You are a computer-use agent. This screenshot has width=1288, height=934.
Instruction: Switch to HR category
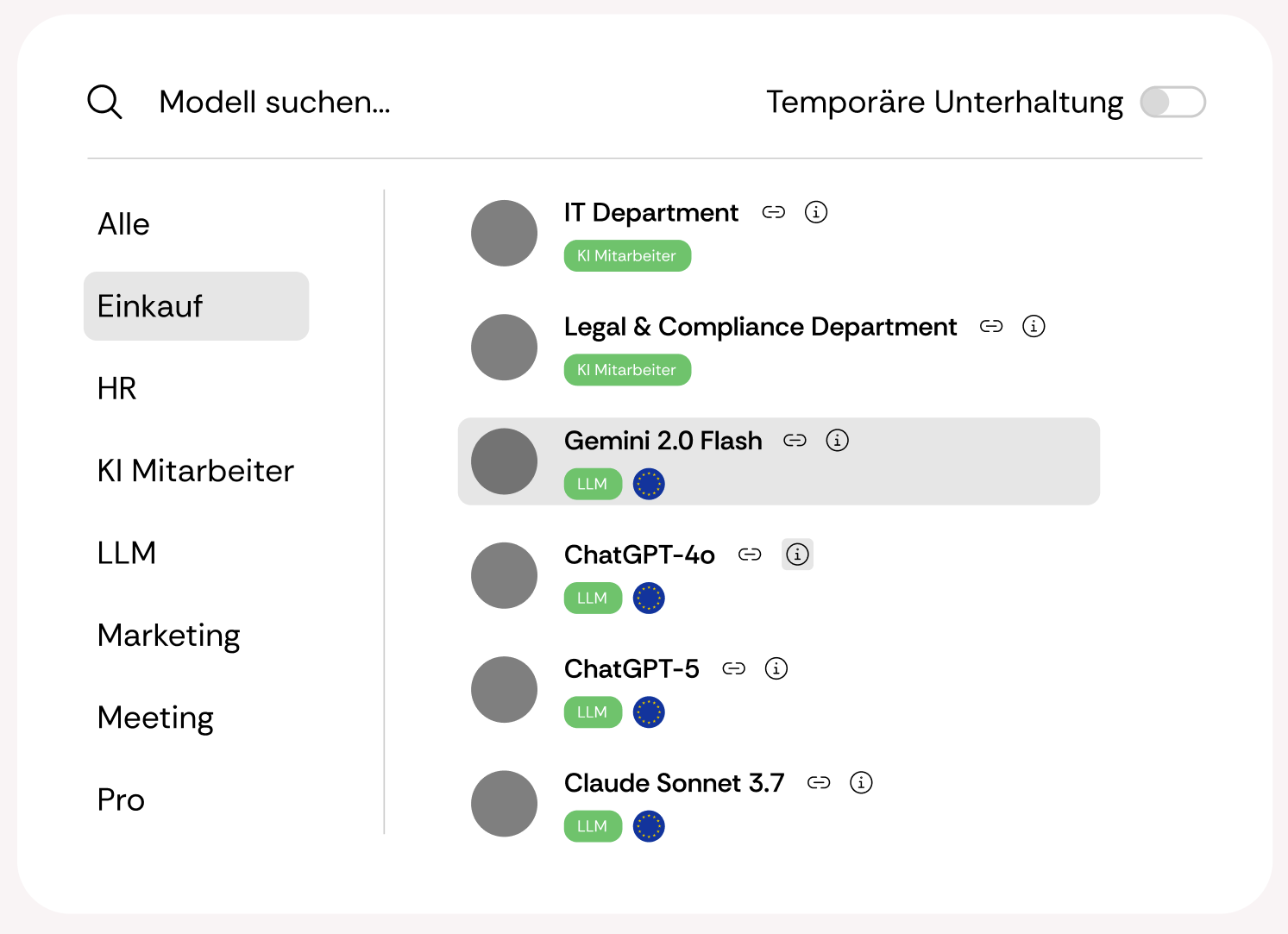[117, 389]
